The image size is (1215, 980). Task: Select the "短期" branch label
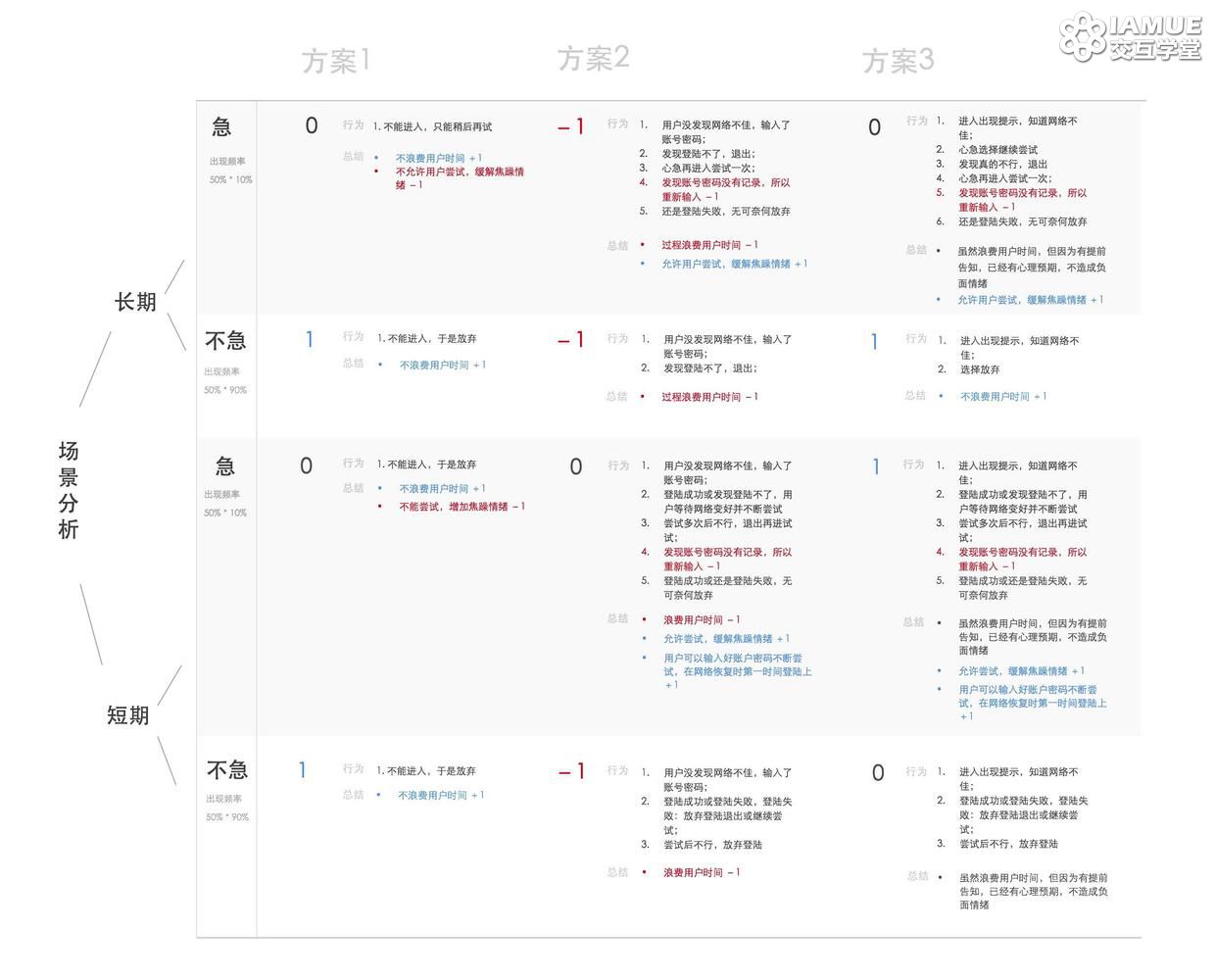pyautogui.click(x=128, y=715)
